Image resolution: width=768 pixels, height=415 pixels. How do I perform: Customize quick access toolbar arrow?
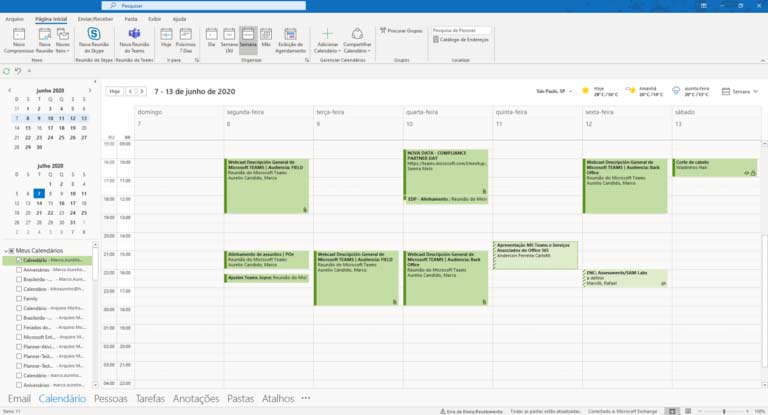29,71
